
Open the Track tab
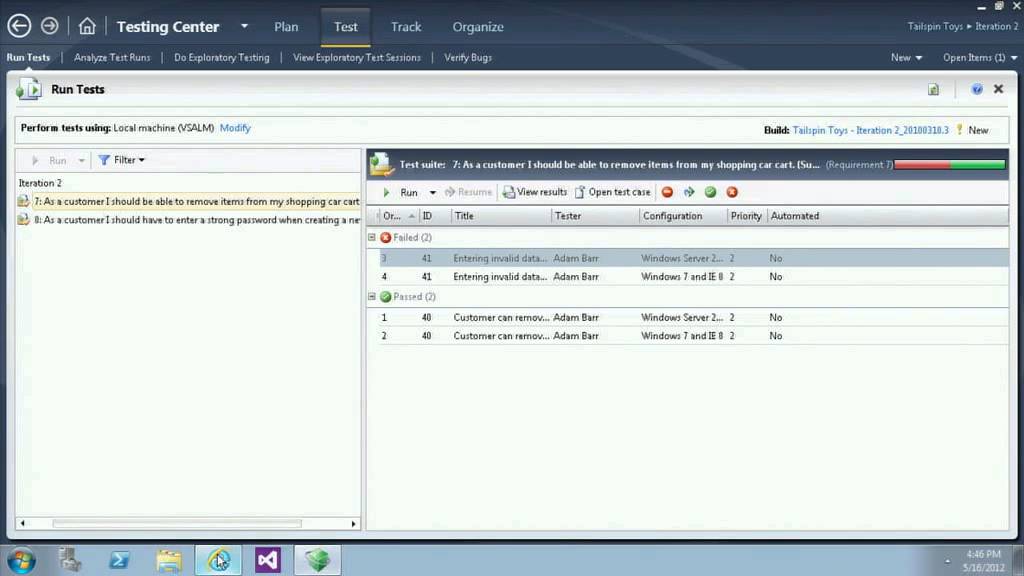click(x=406, y=27)
